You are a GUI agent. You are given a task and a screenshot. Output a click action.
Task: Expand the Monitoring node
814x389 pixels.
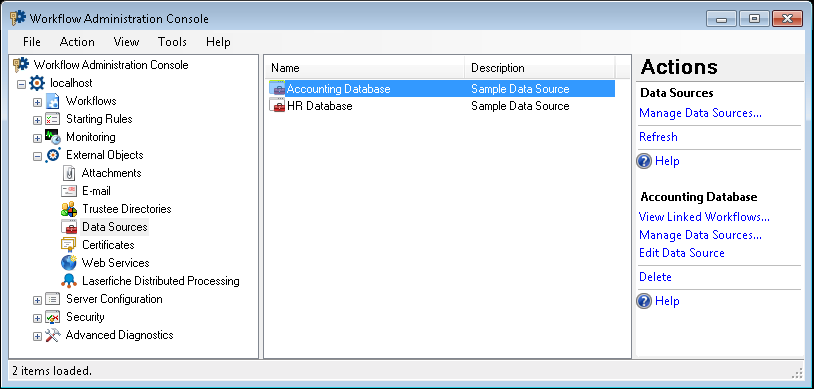click(x=37, y=138)
